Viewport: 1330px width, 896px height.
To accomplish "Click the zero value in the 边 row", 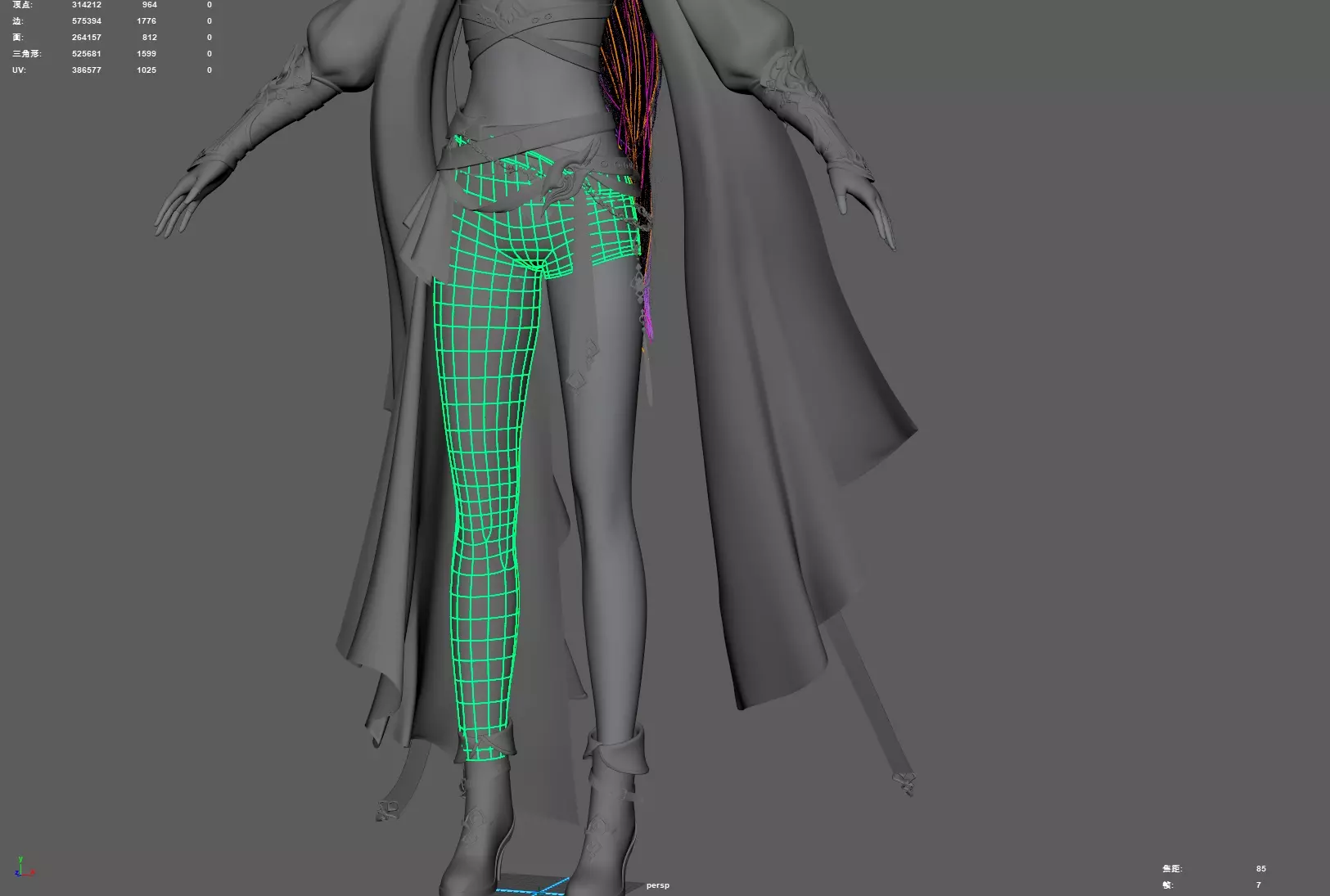I will (x=210, y=21).
